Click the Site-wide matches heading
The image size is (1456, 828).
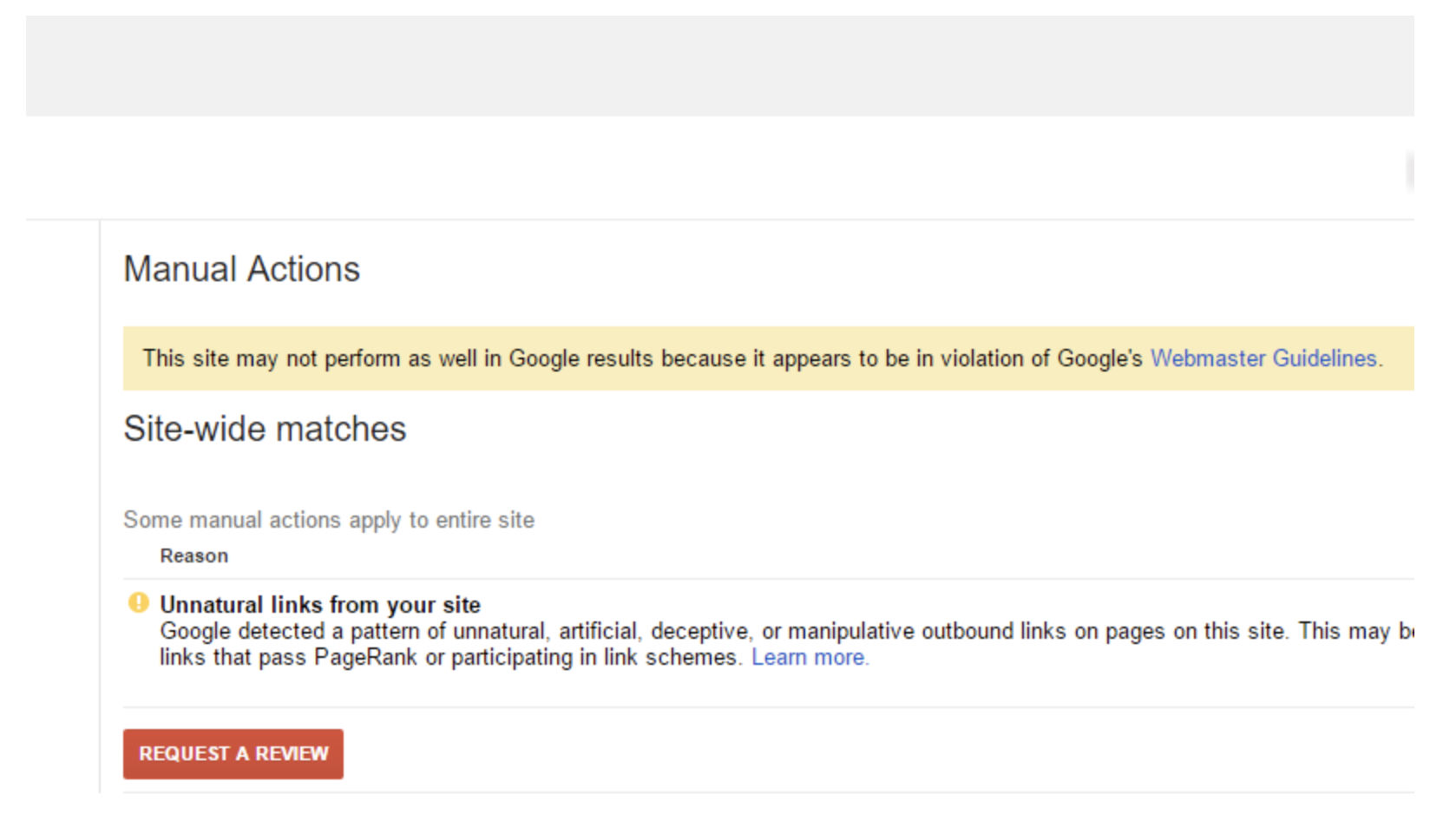[x=265, y=429]
